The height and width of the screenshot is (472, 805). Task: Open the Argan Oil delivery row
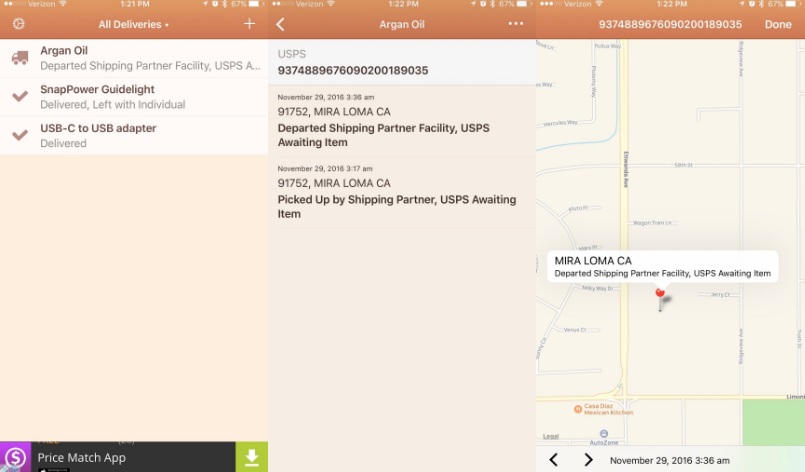(x=134, y=58)
